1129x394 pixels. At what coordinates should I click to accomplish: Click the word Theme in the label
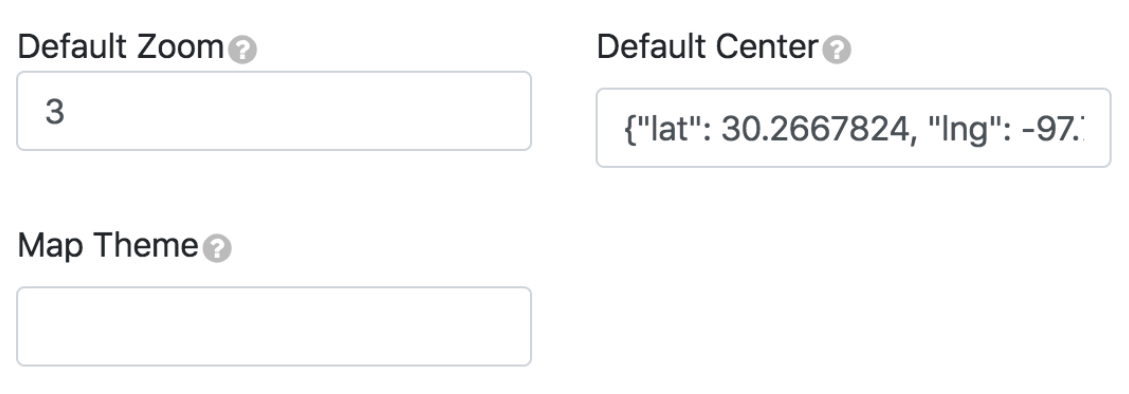pos(145,246)
